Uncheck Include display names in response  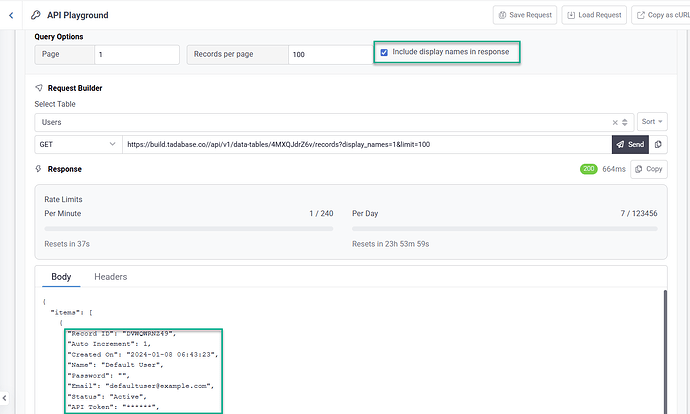point(384,52)
